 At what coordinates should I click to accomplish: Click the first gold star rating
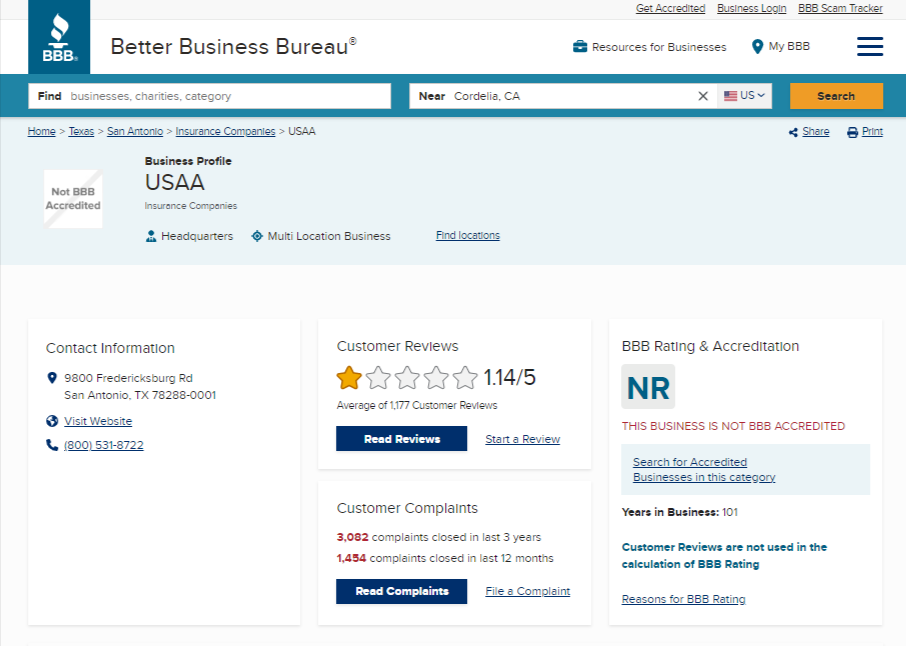349,378
